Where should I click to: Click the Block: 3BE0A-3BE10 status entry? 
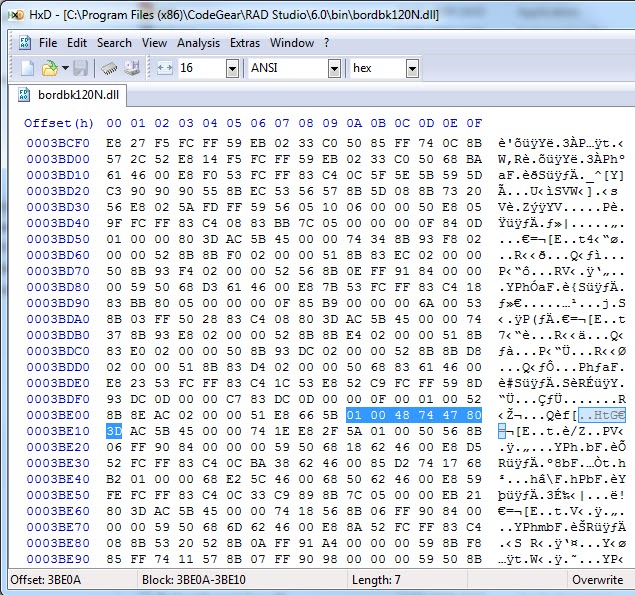pyautogui.click(x=194, y=580)
